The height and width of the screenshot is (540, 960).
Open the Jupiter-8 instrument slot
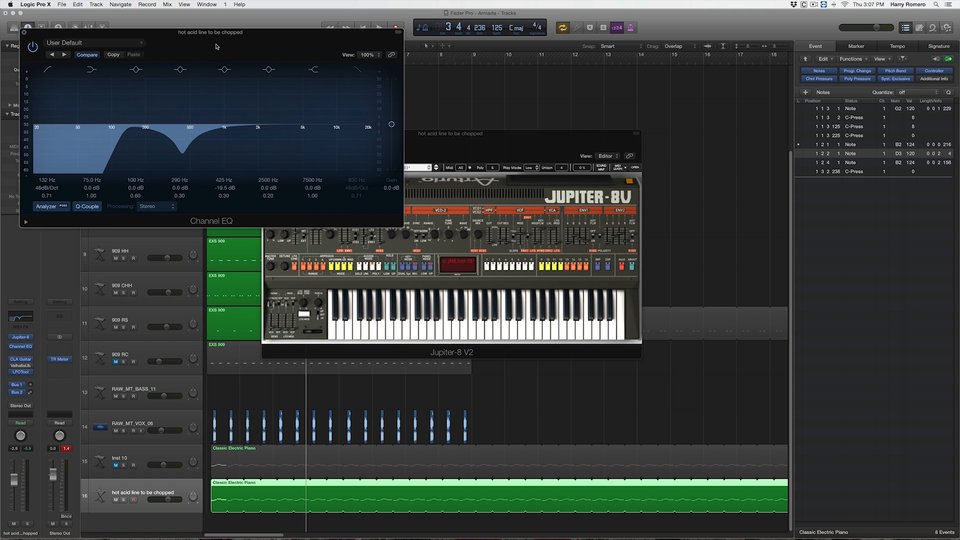[x=20, y=337]
